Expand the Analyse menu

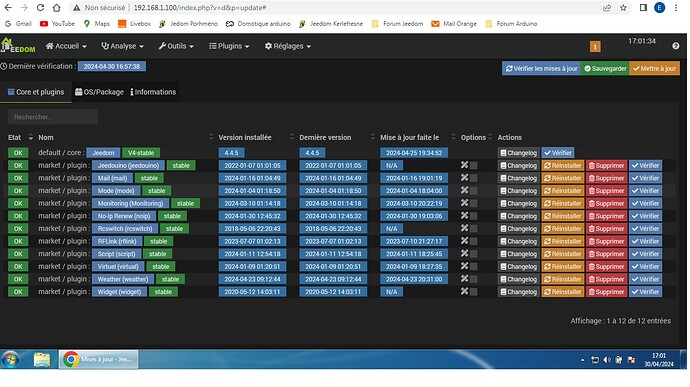click(x=122, y=46)
